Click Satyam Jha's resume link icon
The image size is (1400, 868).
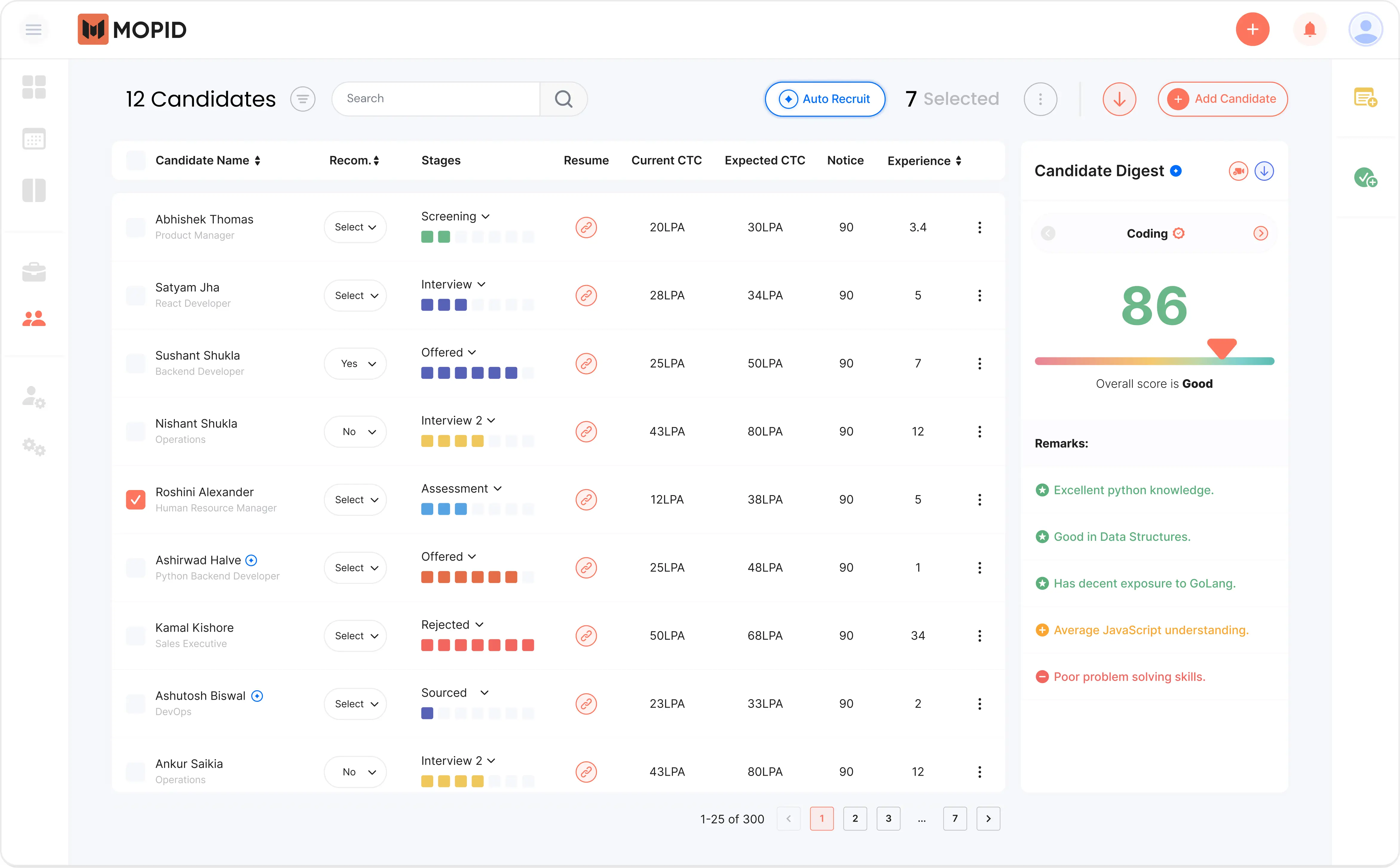(586, 295)
